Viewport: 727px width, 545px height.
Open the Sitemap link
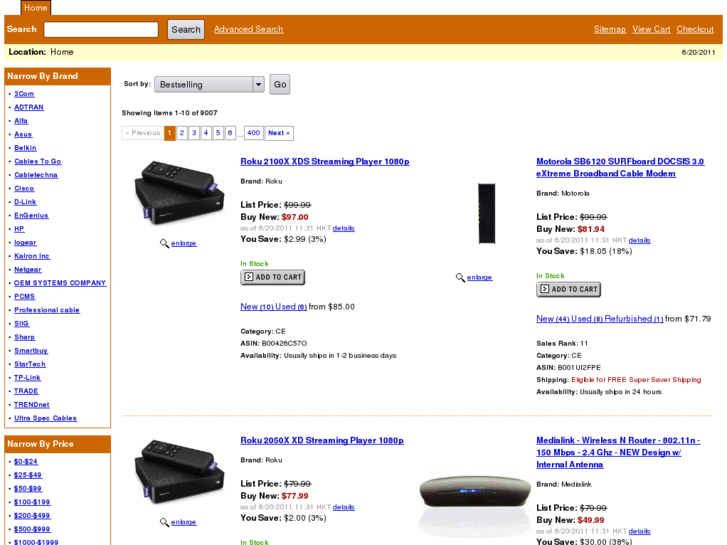click(610, 29)
